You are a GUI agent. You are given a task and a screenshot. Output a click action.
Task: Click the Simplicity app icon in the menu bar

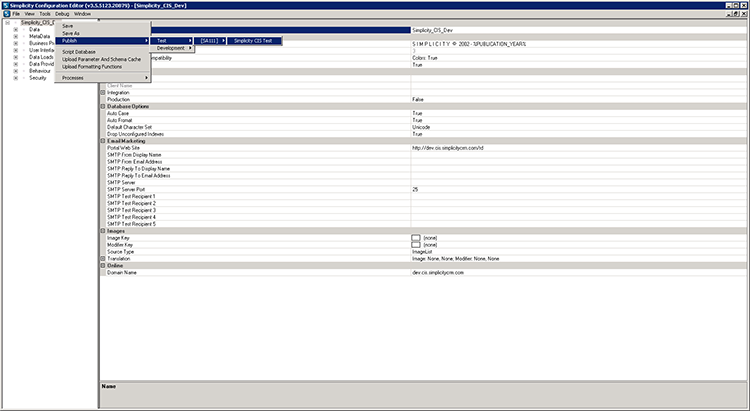[x=6, y=14]
